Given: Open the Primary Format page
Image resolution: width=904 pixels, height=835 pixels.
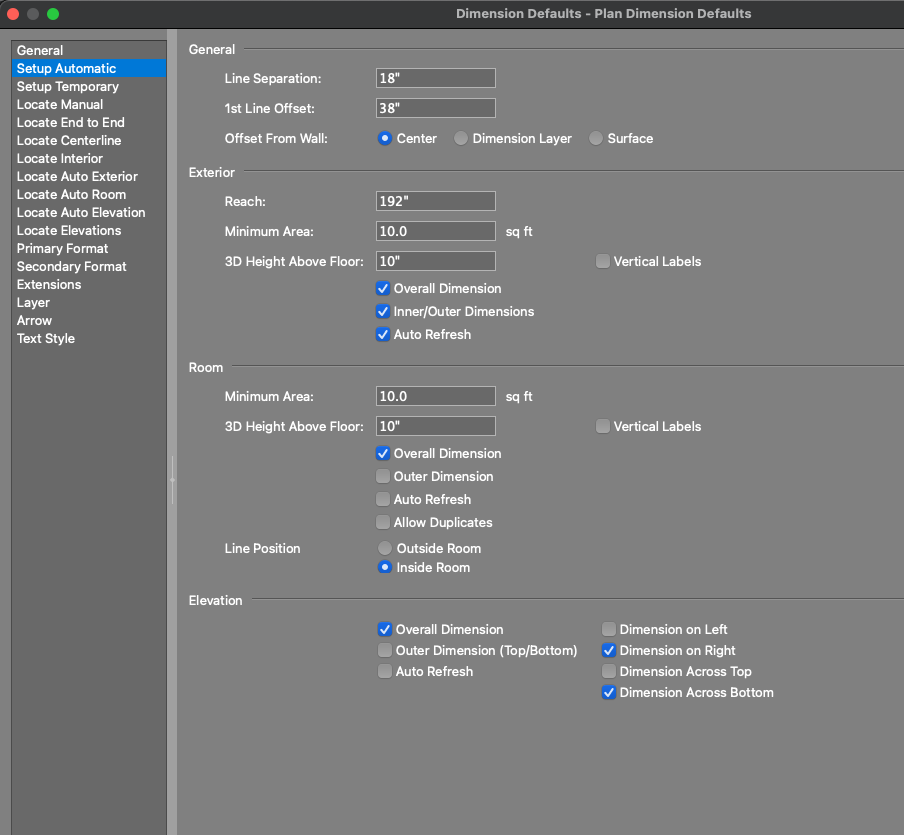Looking at the screenshot, I should [62, 248].
